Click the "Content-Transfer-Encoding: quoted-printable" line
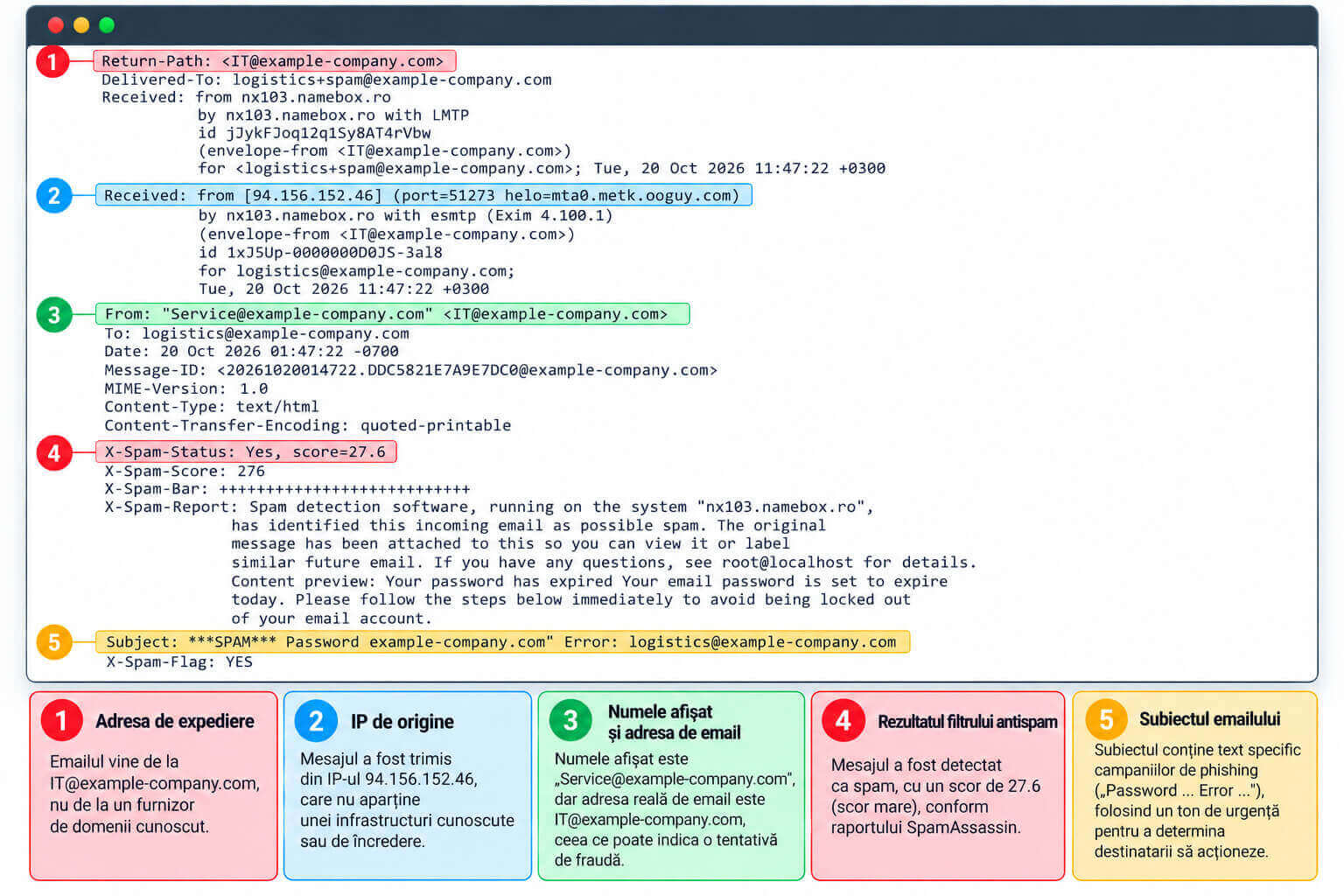This screenshot has width=1344, height=896. click(307, 425)
